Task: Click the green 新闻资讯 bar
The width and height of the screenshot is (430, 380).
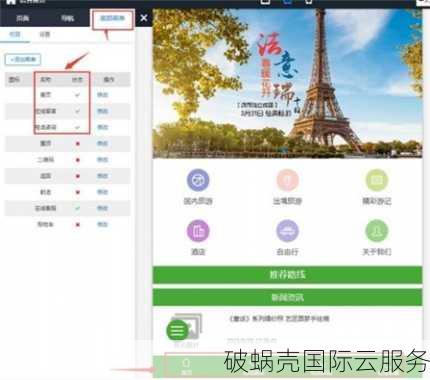Action: [x=287, y=297]
